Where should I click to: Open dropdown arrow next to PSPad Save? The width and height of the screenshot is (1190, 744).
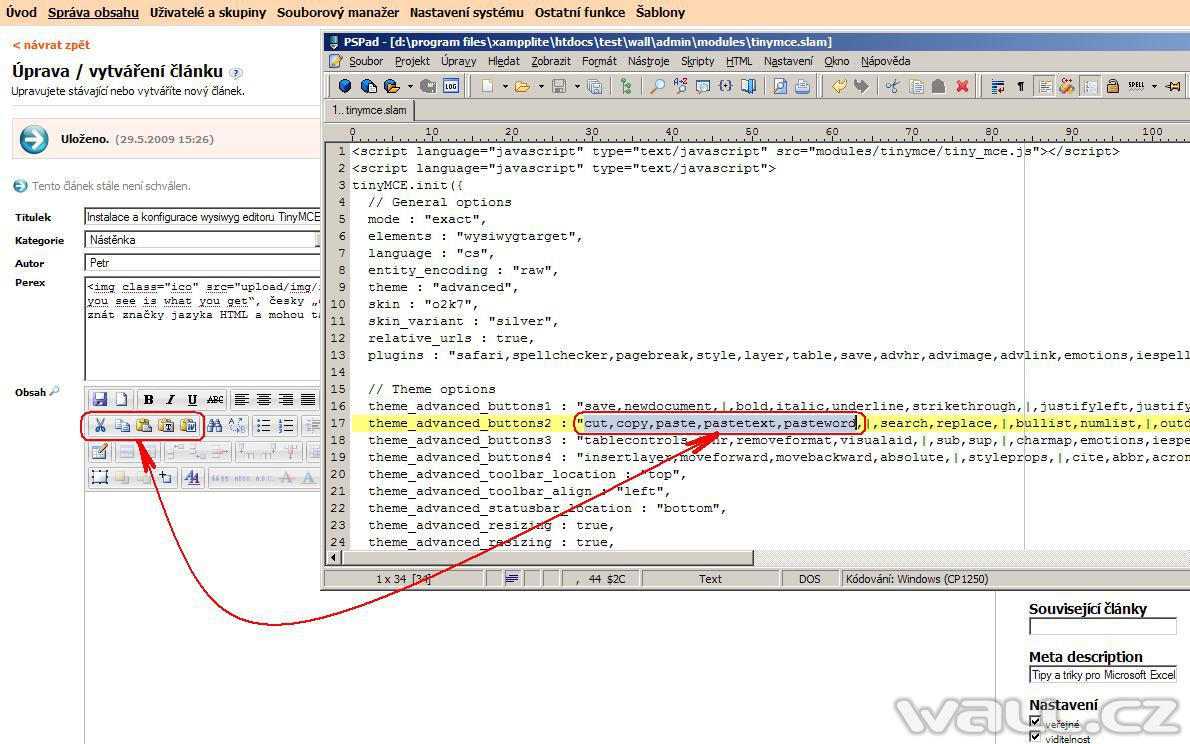pyautogui.click(x=577, y=86)
